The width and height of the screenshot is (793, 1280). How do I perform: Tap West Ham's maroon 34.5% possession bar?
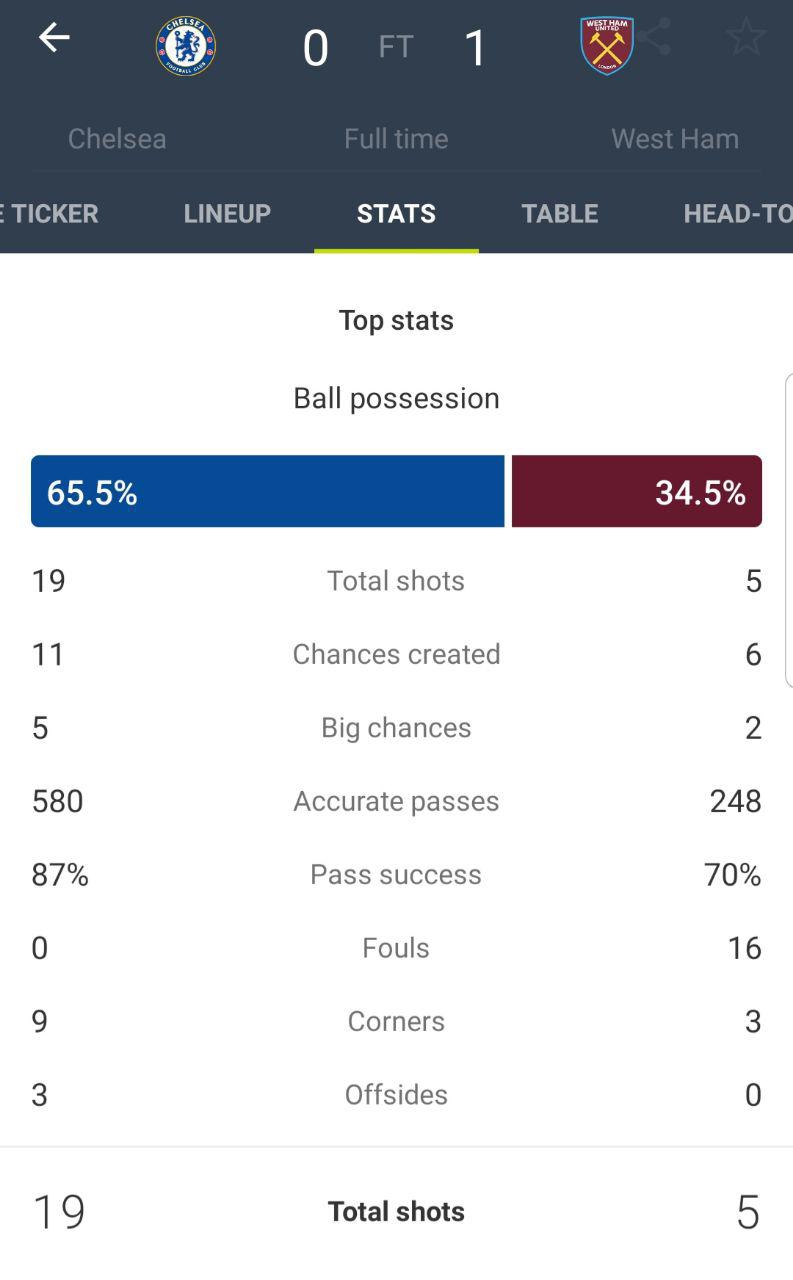(636, 491)
